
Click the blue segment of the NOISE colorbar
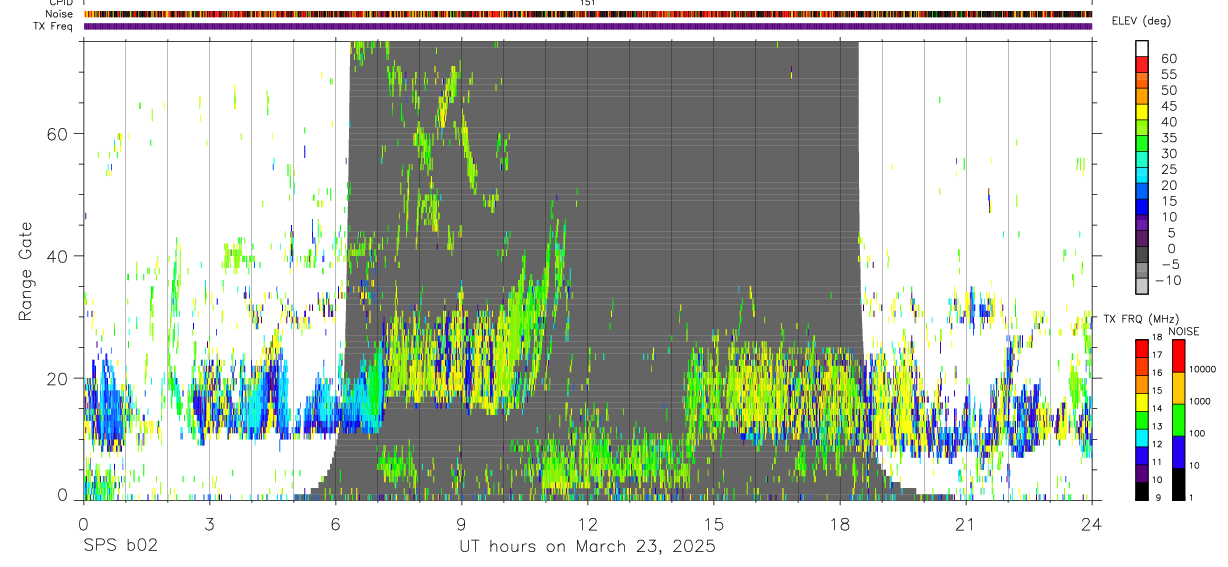point(1178,452)
